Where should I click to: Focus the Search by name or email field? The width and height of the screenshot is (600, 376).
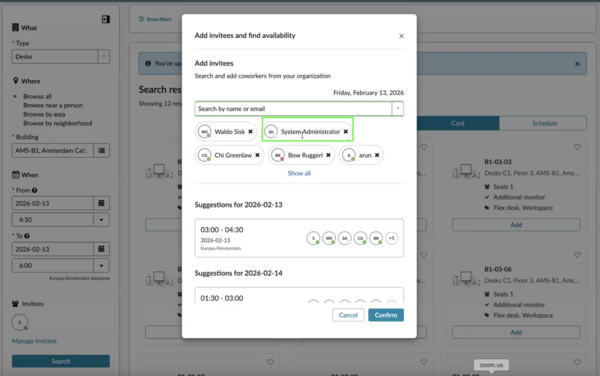click(293, 109)
